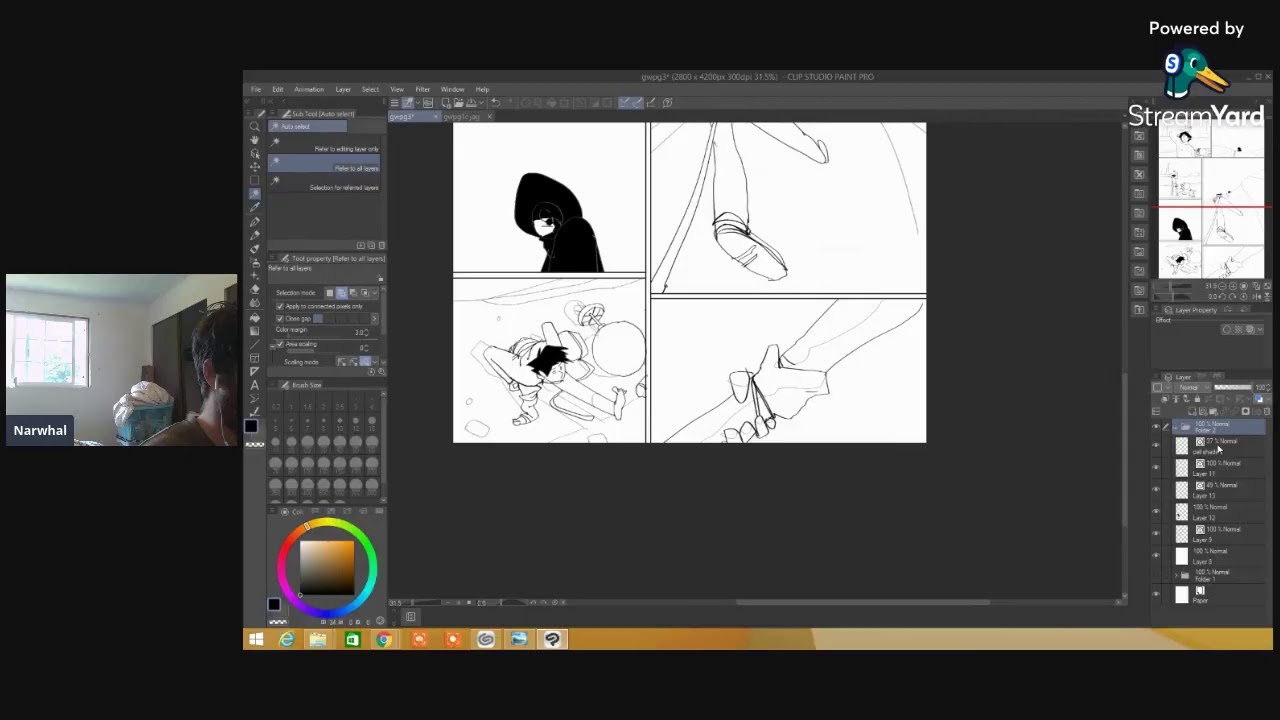Select the Text tool
The image size is (1280, 720).
point(254,385)
